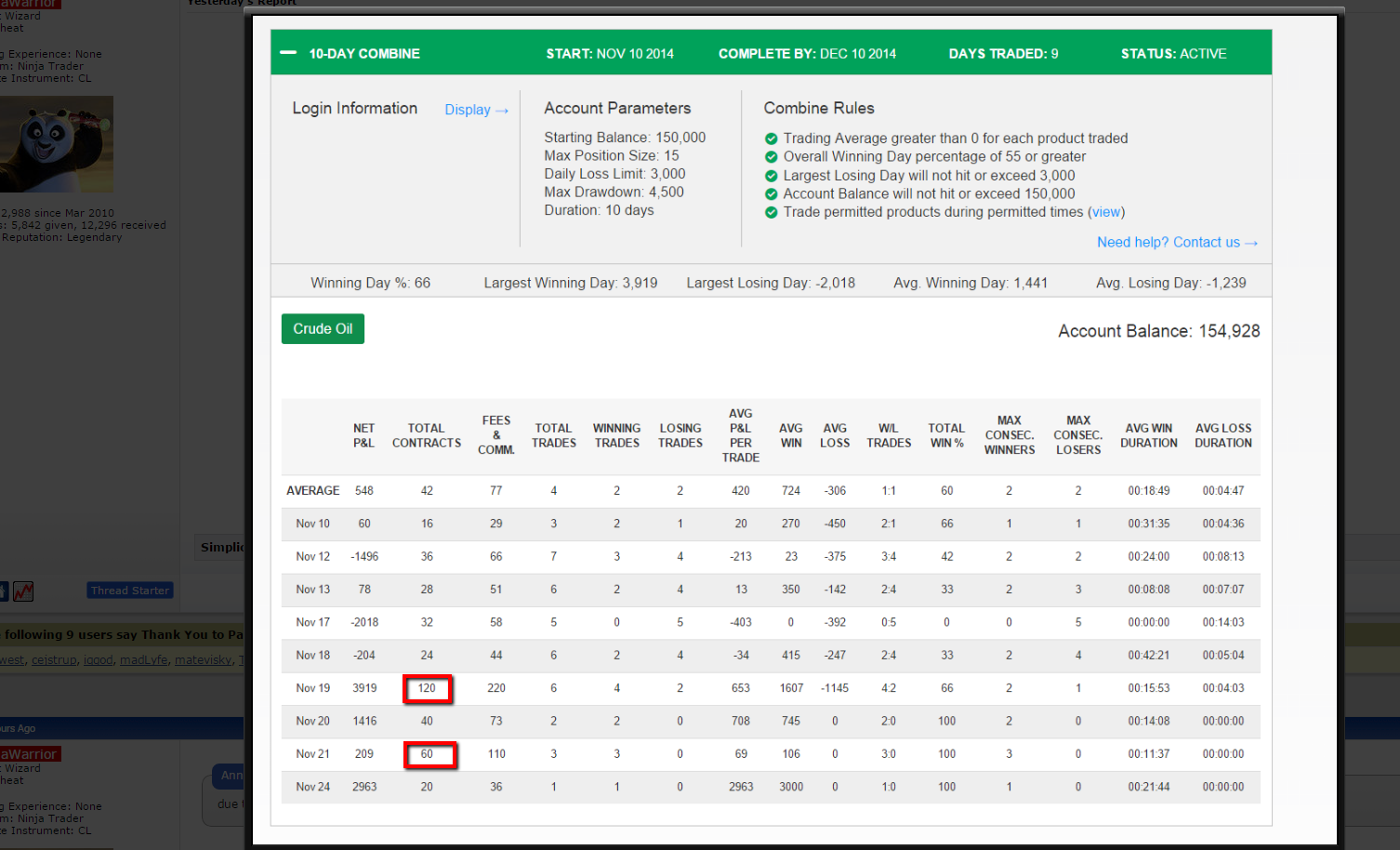The height and width of the screenshot is (850, 1400).
Task: Click the Display login information link
Action: click(x=476, y=110)
